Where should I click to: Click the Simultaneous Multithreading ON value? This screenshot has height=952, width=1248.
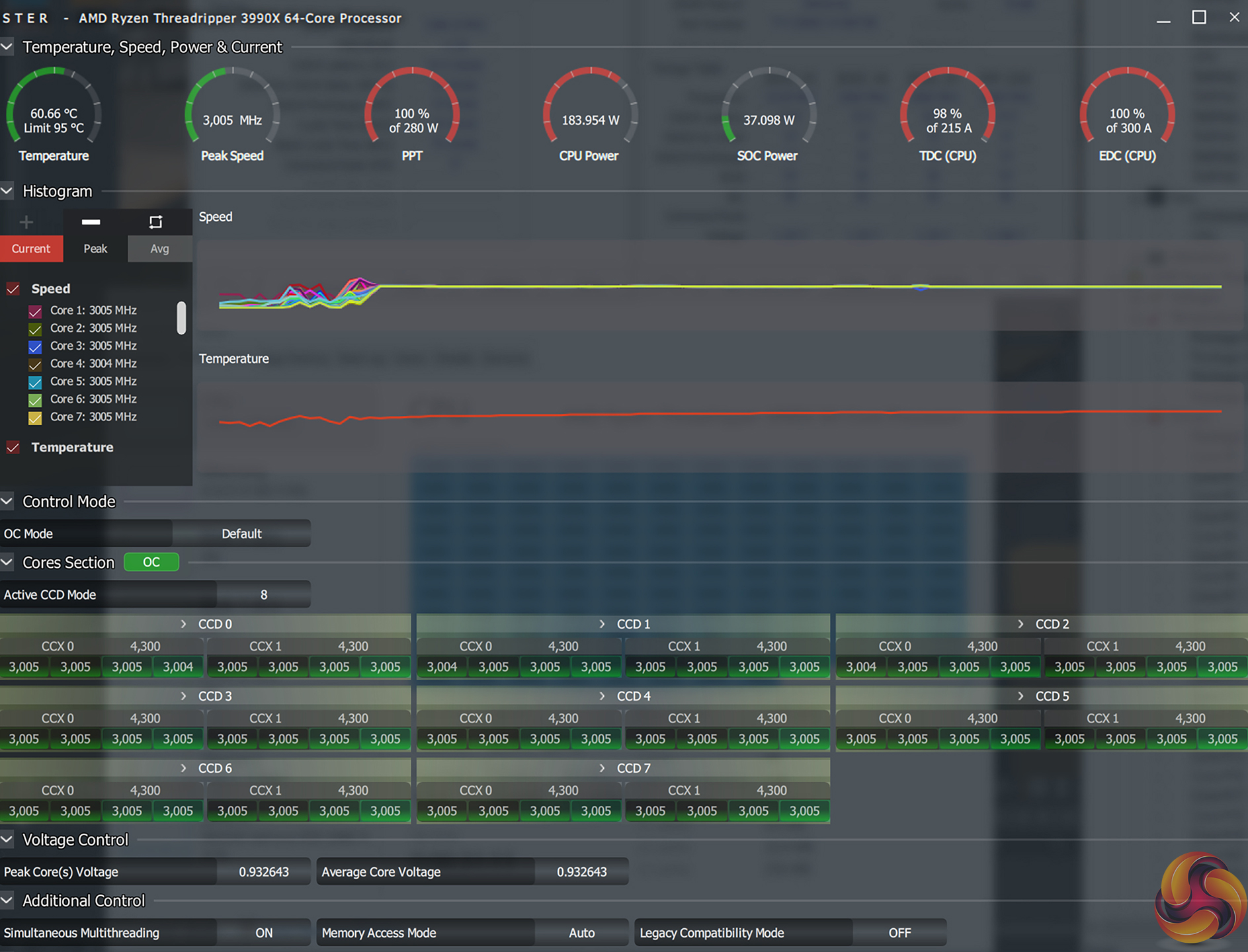263,933
